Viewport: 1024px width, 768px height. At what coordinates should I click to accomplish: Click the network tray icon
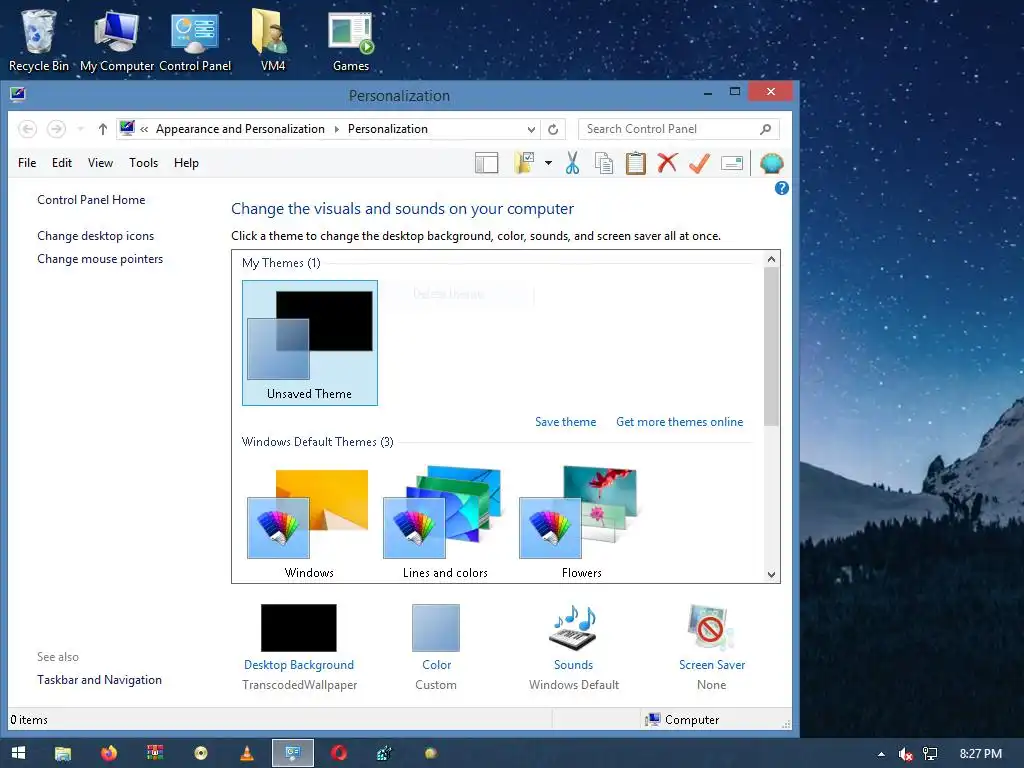[x=930, y=754]
